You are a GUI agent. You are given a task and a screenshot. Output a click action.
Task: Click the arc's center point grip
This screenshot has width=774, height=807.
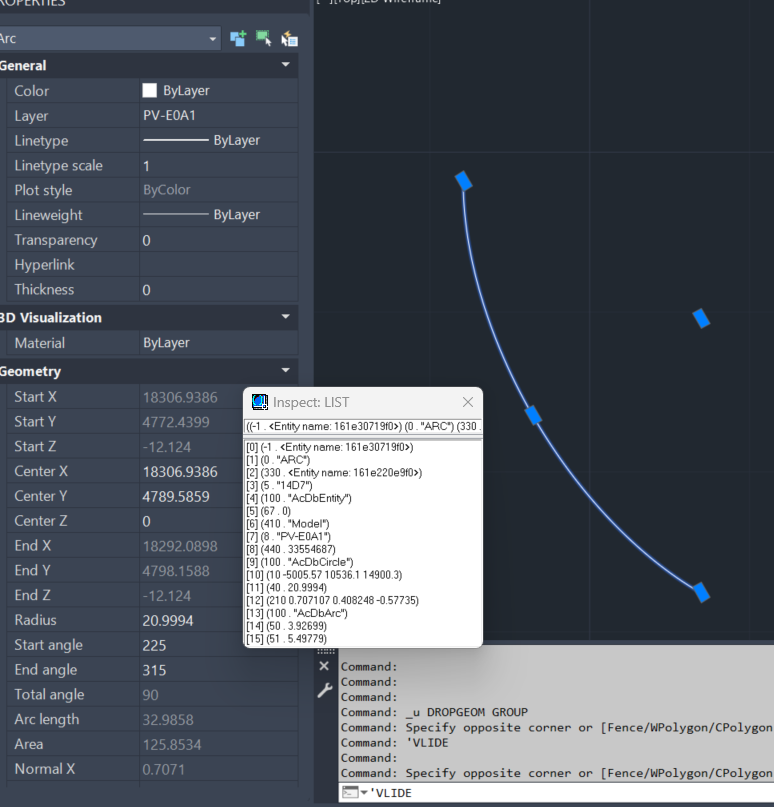[x=701, y=318]
